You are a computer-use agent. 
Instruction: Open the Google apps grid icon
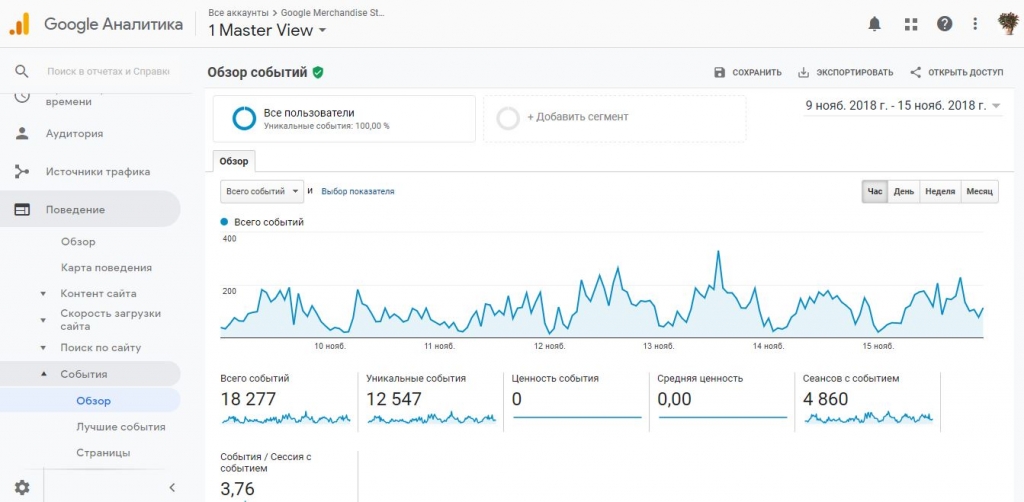[x=911, y=24]
